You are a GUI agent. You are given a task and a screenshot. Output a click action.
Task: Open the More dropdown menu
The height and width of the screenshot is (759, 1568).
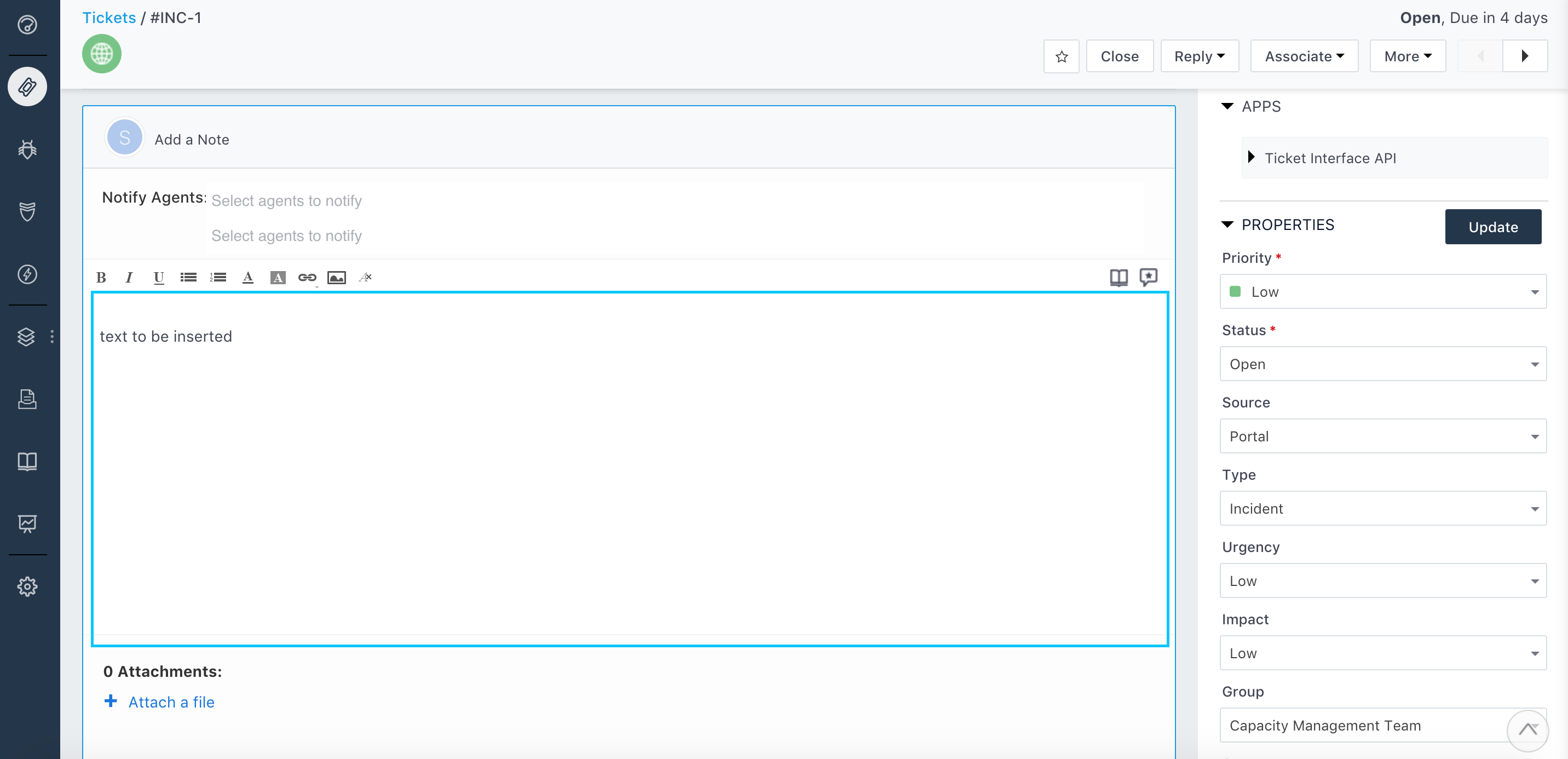(1407, 56)
